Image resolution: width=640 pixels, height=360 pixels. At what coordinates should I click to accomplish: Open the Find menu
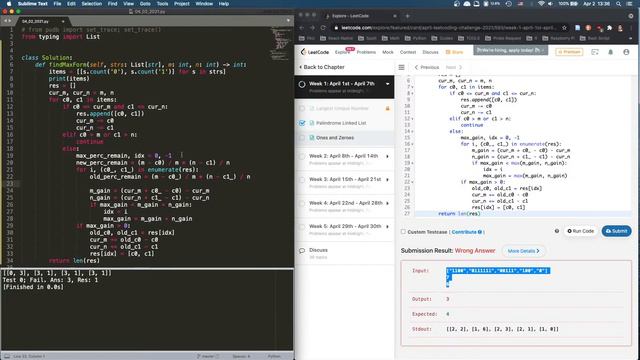[x=113, y=4]
